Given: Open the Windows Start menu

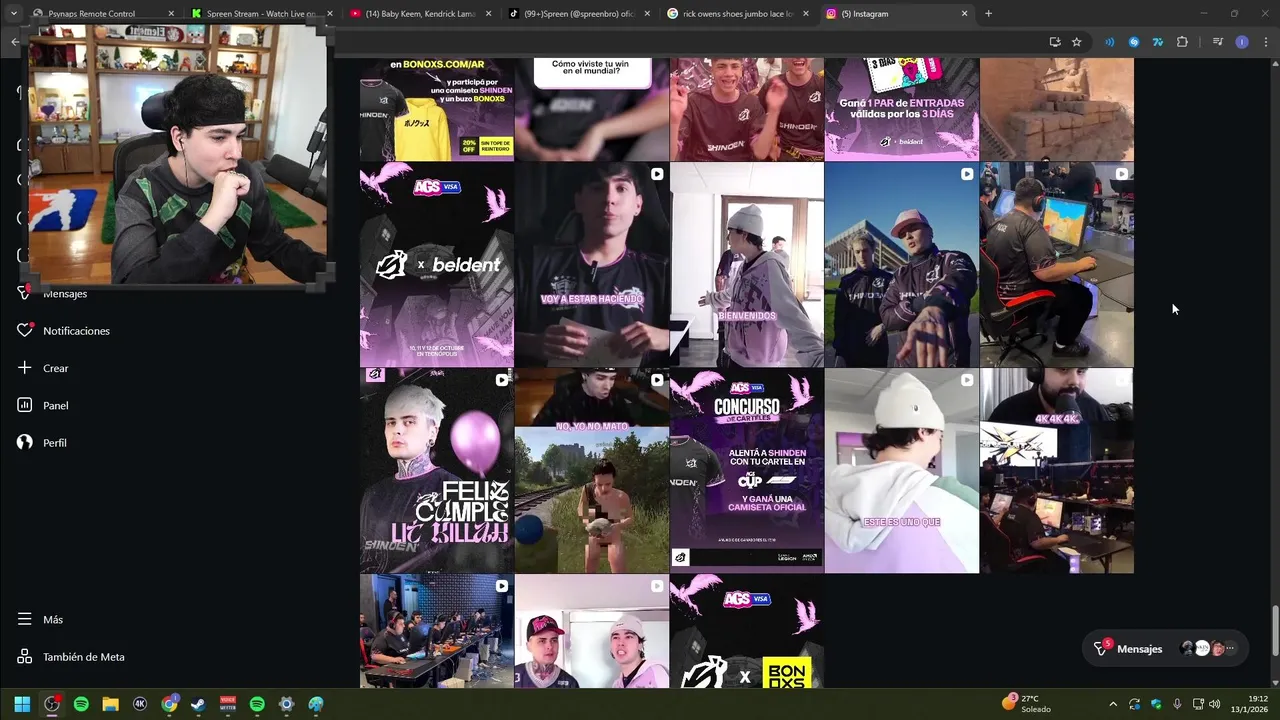Looking at the screenshot, I should [22, 704].
